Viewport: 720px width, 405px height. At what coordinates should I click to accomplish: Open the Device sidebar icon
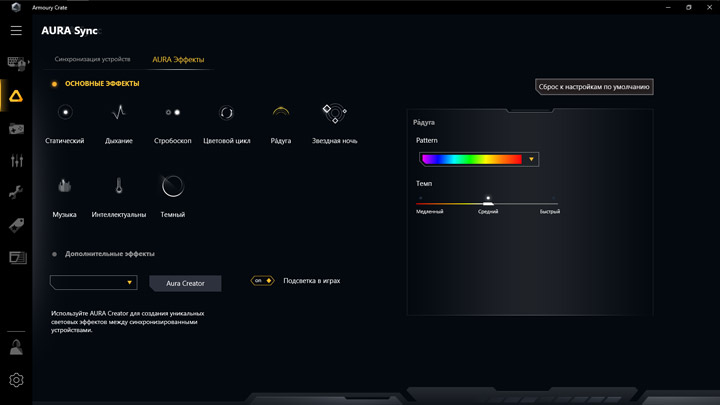click(x=17, y=63)
